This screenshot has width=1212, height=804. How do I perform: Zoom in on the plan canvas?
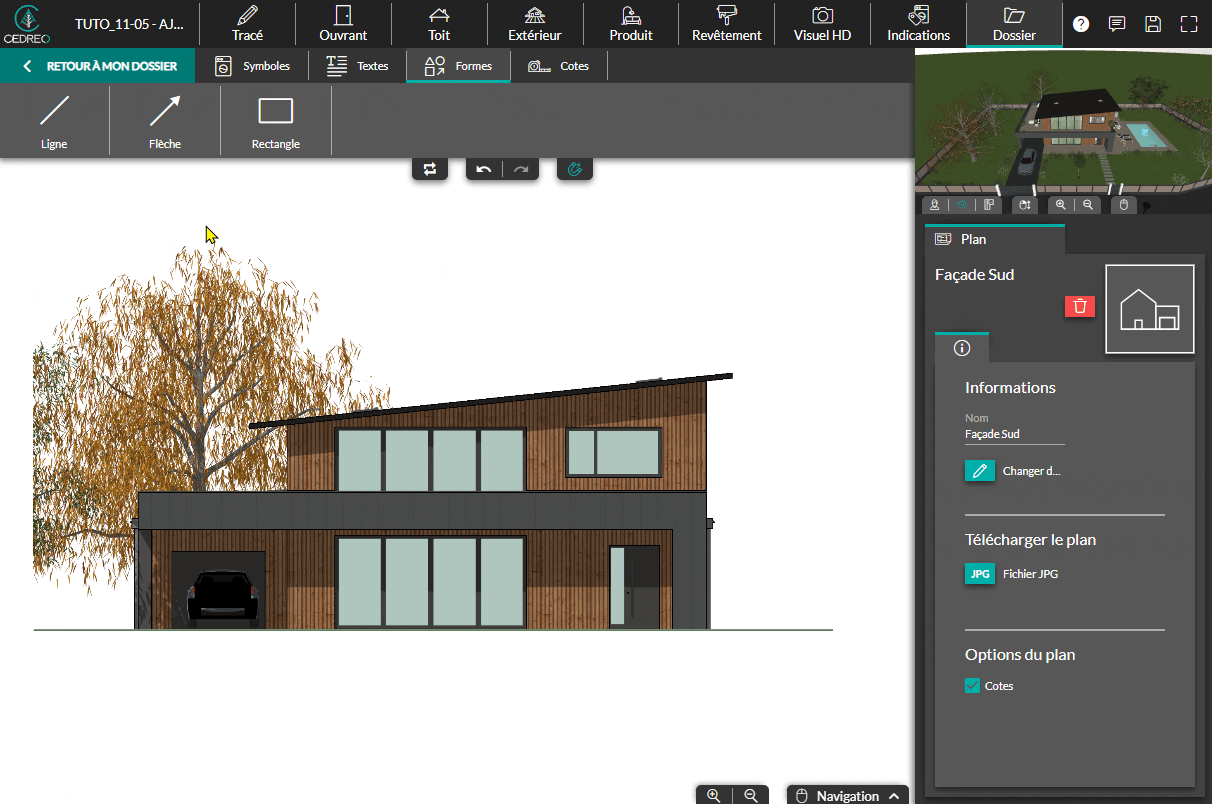pos(714,795)
